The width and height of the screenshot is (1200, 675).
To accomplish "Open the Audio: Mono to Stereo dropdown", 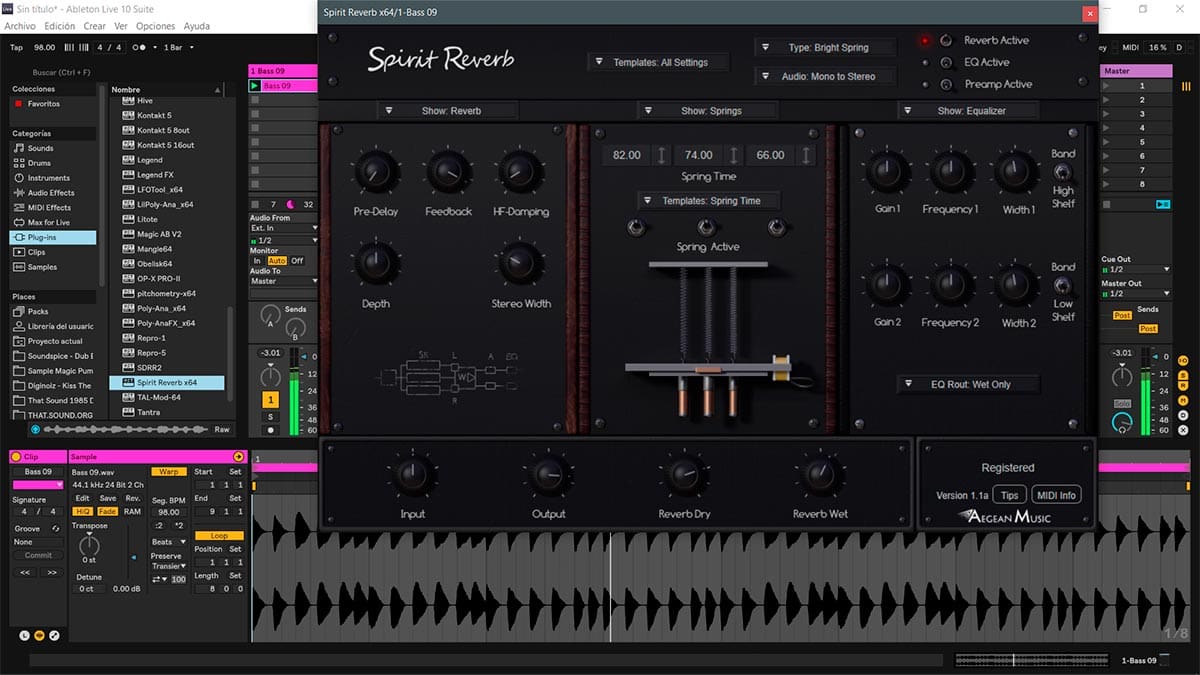I will (826, 76).
